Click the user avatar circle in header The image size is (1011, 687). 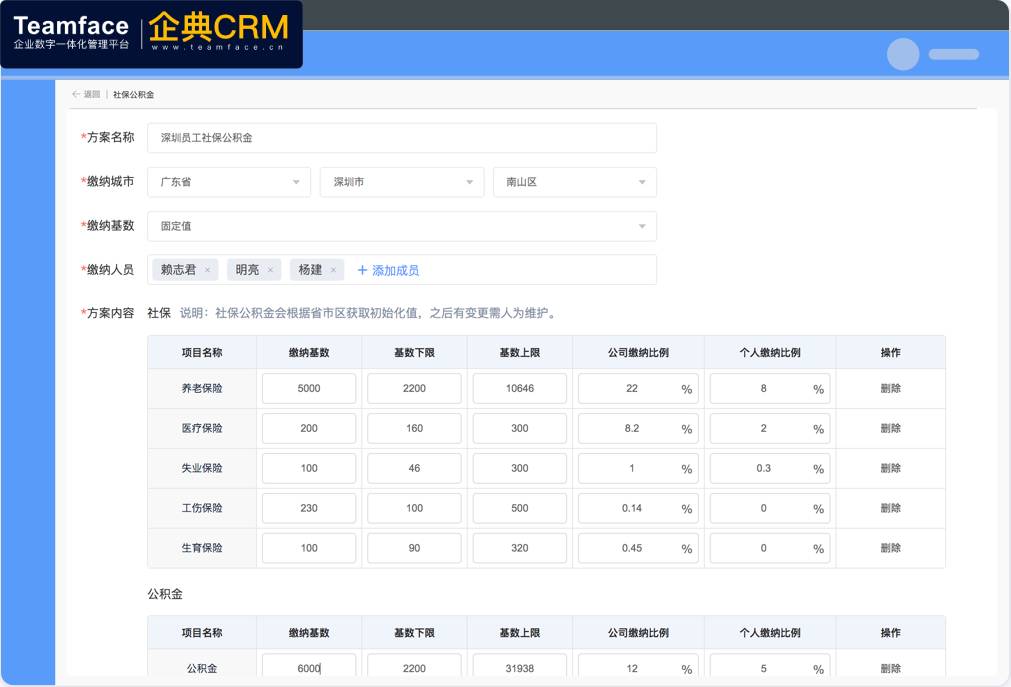903,54
